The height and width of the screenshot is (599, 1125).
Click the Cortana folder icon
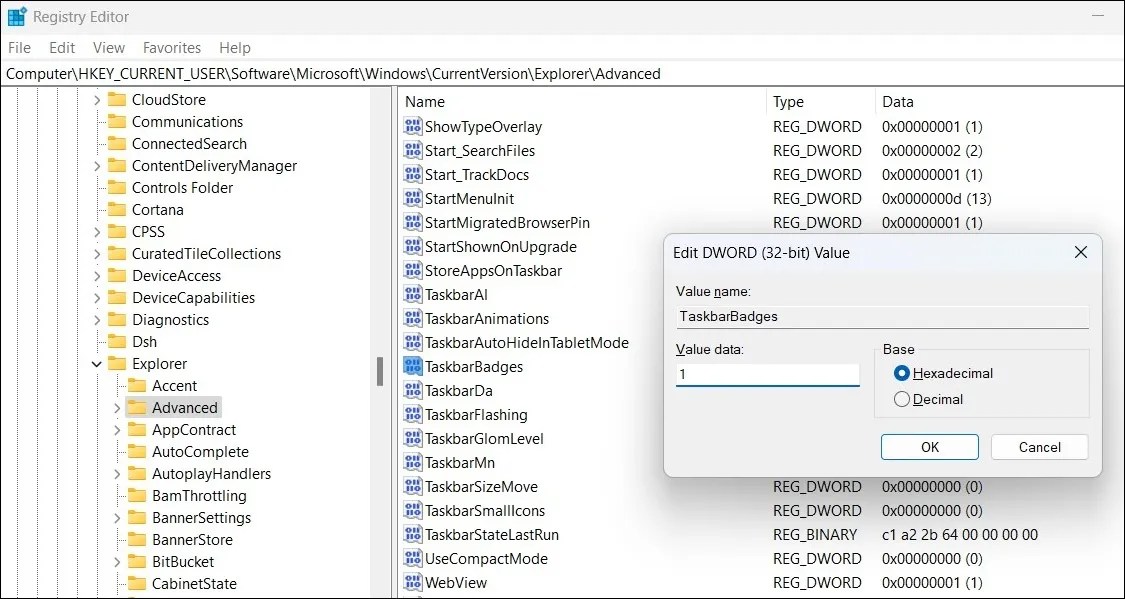point(117,210)
